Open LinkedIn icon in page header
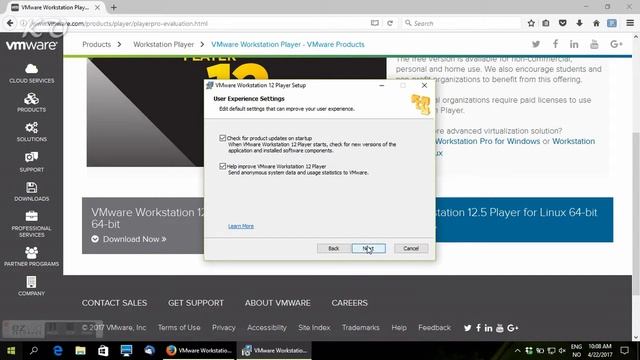Screen dimensions: 640x360 coord(574,44)
